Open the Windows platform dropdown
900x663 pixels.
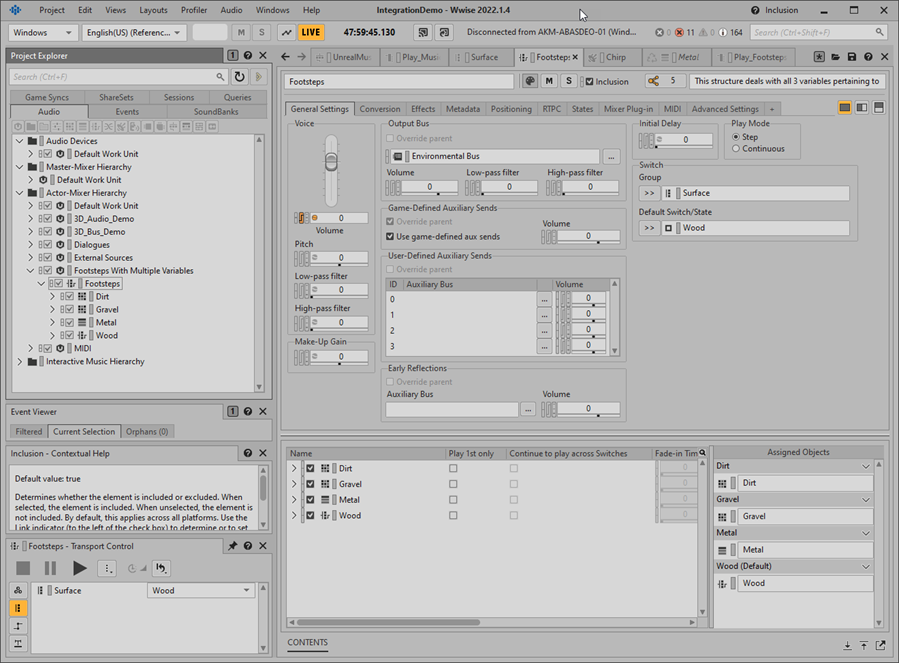43,32
